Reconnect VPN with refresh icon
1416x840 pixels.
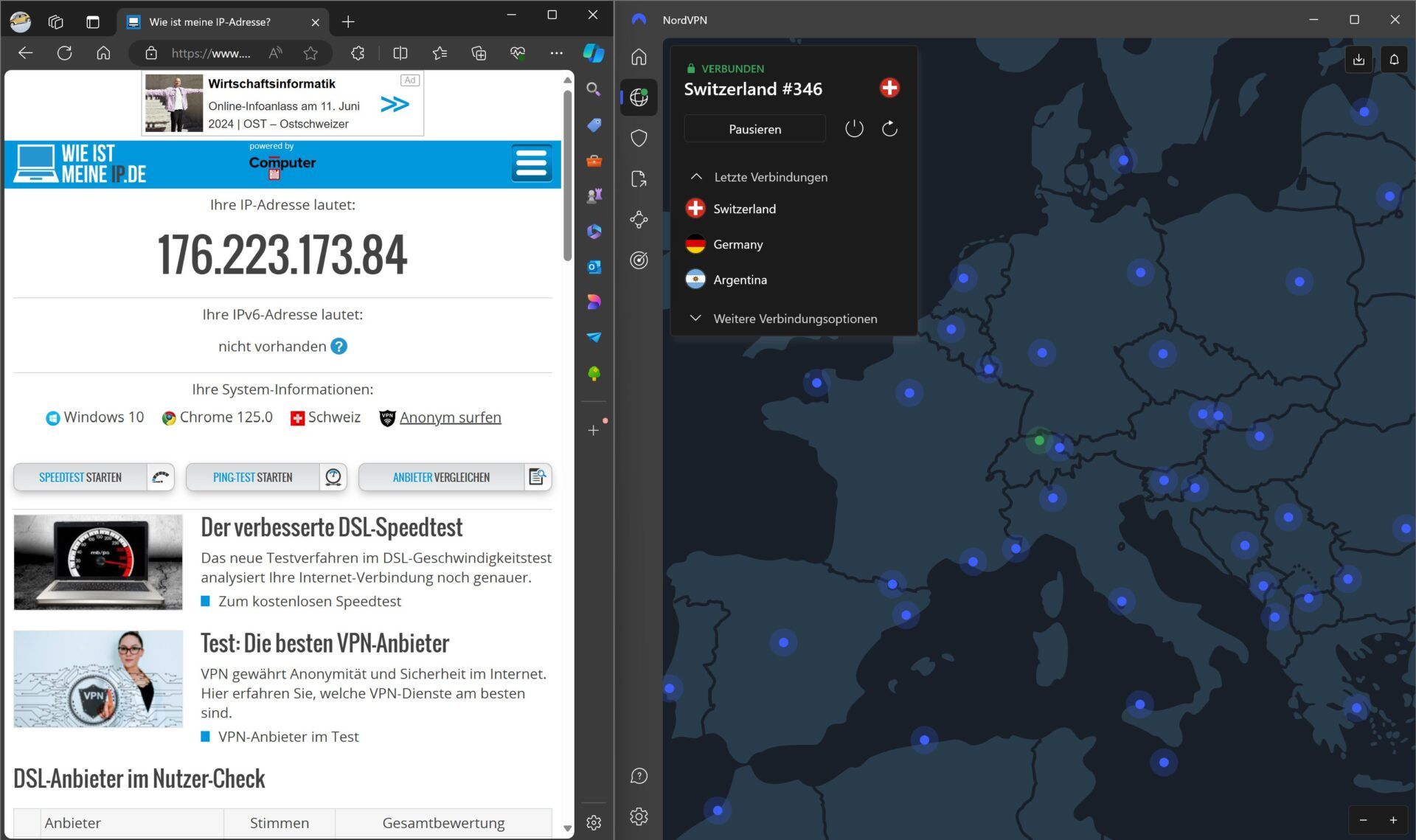pos(889,128)
